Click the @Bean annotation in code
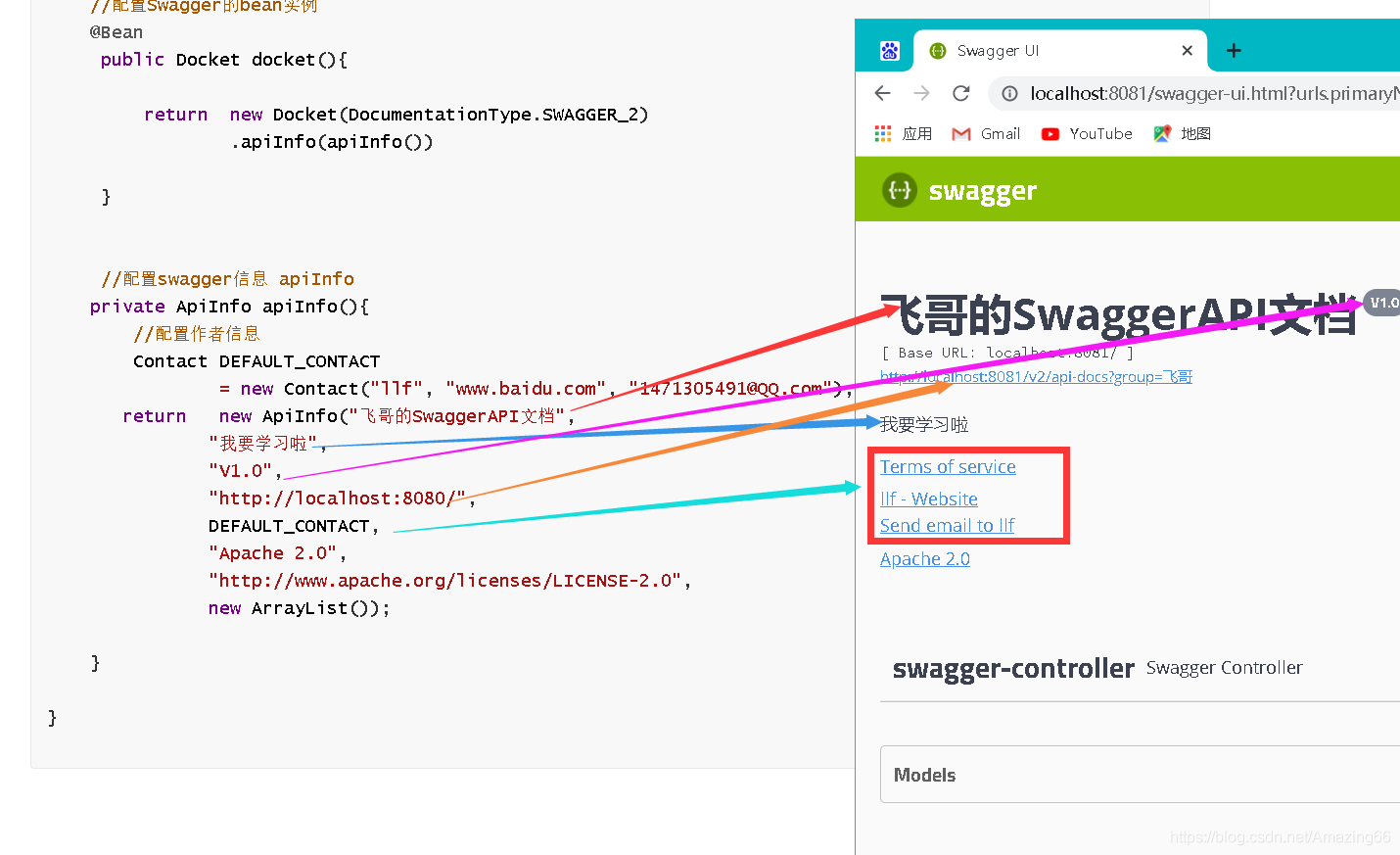The image size is (1400, 855). tap(117, 32)
